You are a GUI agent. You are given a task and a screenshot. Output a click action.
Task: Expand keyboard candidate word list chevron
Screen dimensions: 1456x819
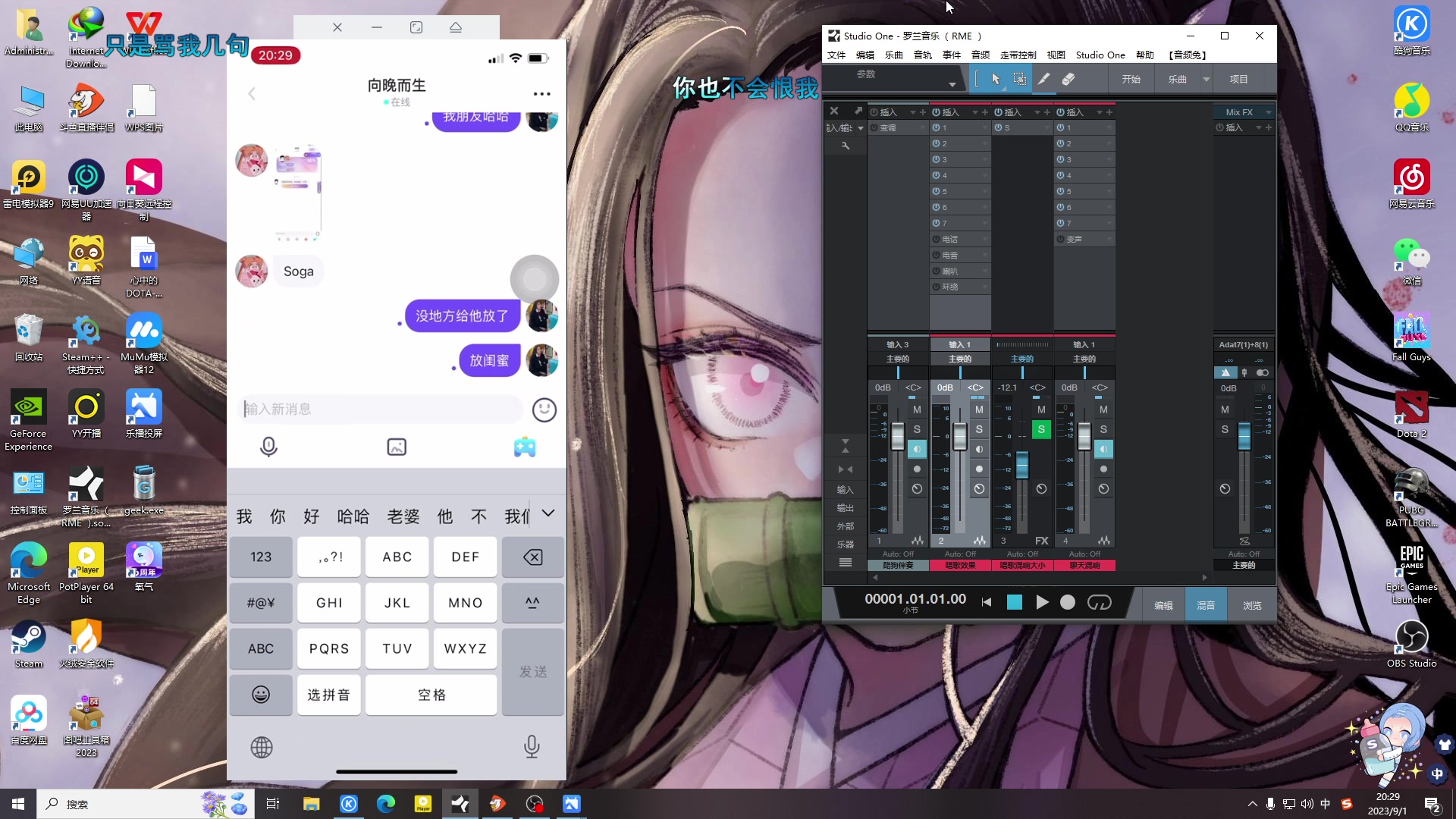tap(548, 514)
